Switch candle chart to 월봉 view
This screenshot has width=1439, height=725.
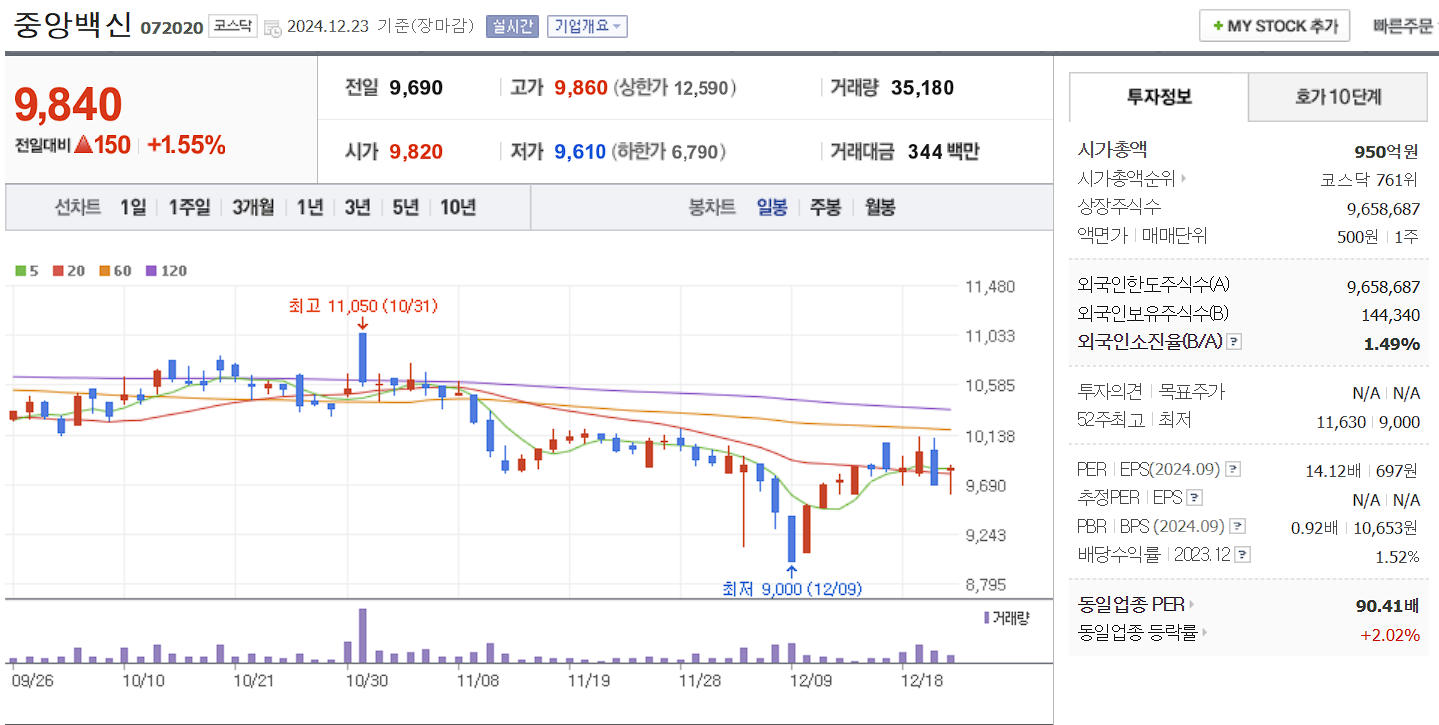(878, 206)
